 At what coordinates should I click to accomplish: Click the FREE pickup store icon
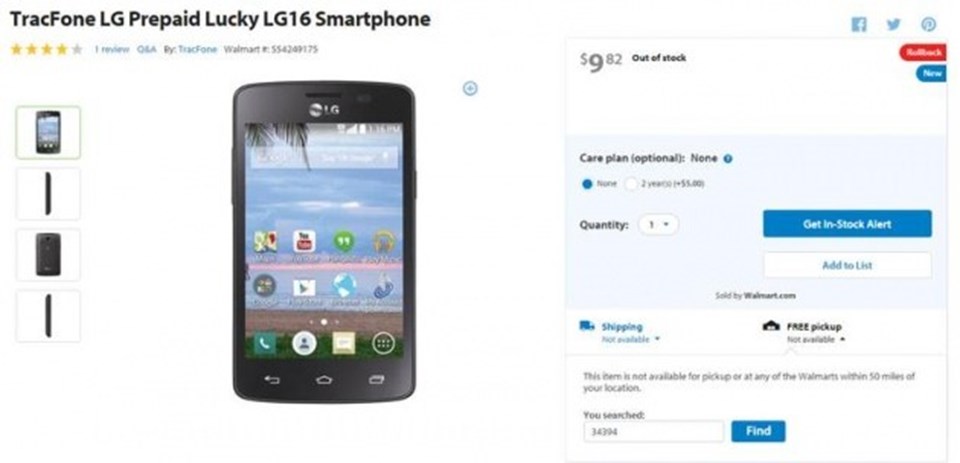pyautogui.click(x=771, y=326)
